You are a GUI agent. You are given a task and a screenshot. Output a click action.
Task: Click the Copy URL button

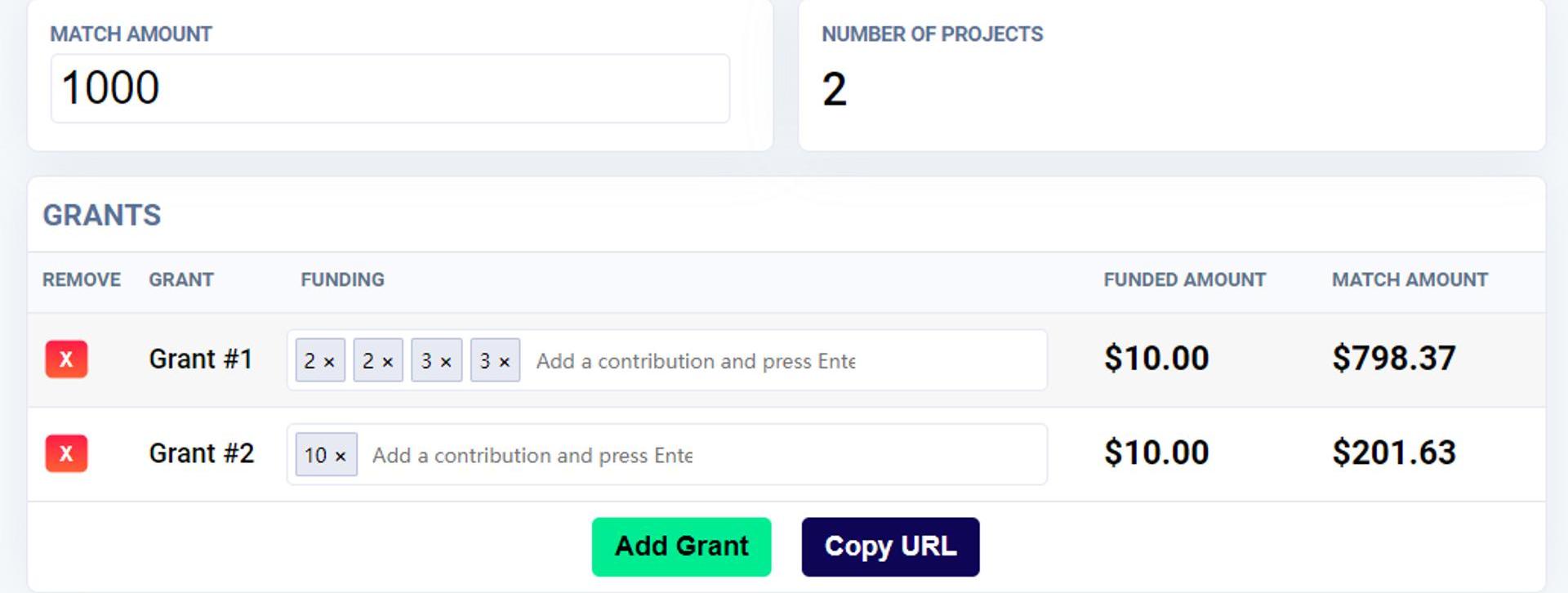click(890, 546)
